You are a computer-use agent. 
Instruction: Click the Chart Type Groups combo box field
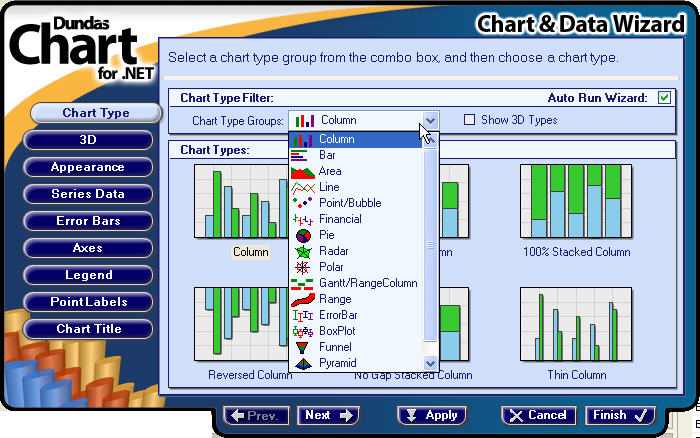(x=364, y=121)
